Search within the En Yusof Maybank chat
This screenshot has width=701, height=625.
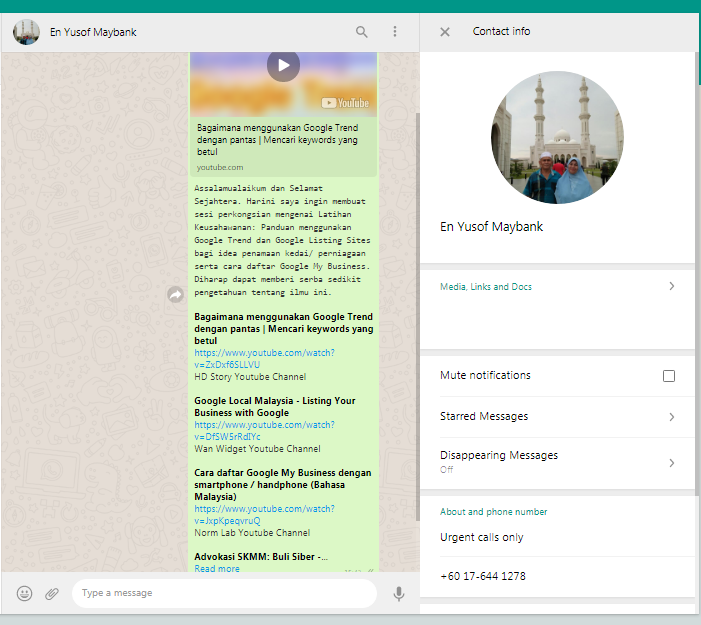(361, 32)
